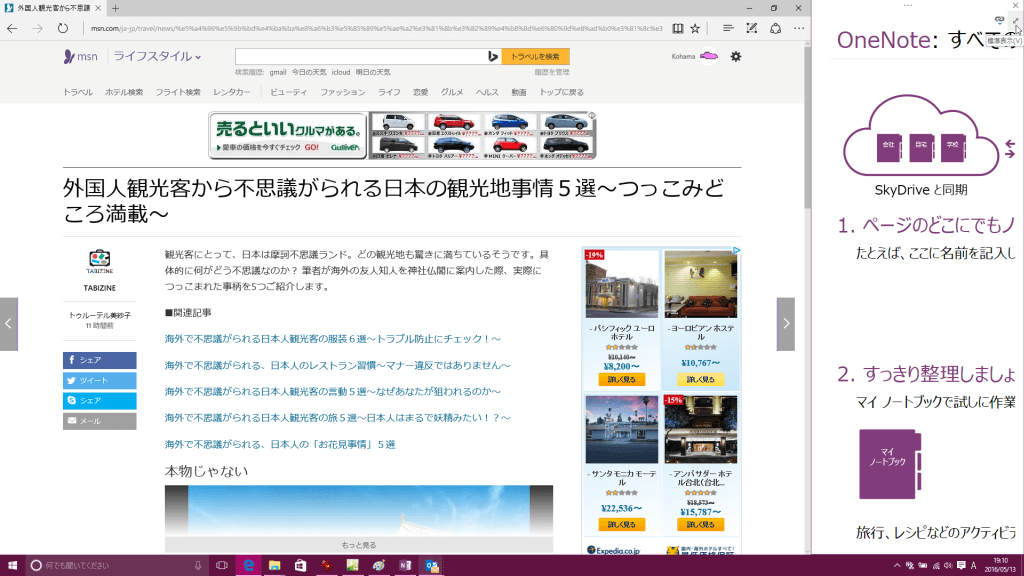Image resolution: width=1024 pixels, height=576 pixels.
Task: Click the Twitter ツイート button
Action: pos(99,380)
